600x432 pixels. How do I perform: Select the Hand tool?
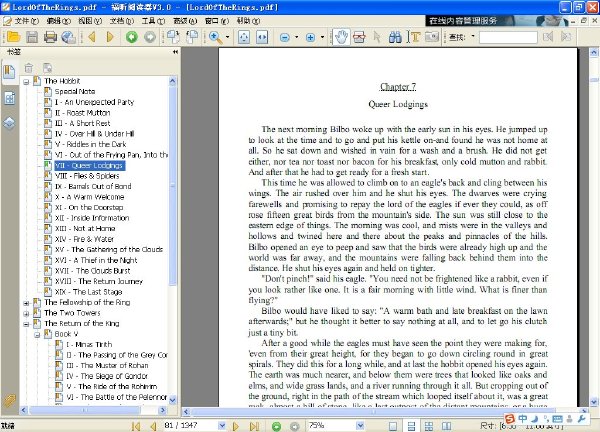pyautogui.click(x=341, y=37)
